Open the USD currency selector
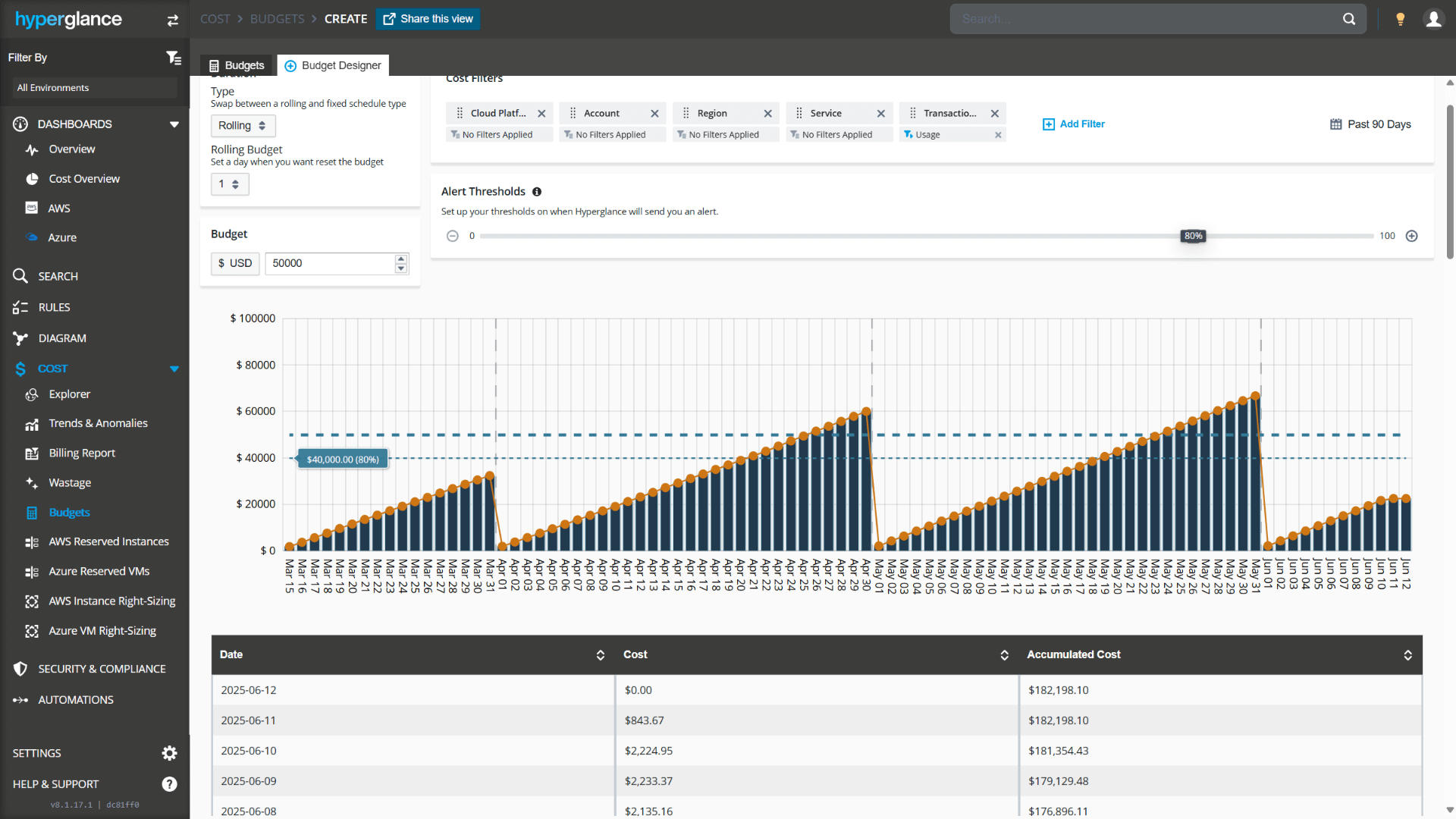The width and height of the screenshot is (1456, 819). pyautogui.click(x=235, y=263)
